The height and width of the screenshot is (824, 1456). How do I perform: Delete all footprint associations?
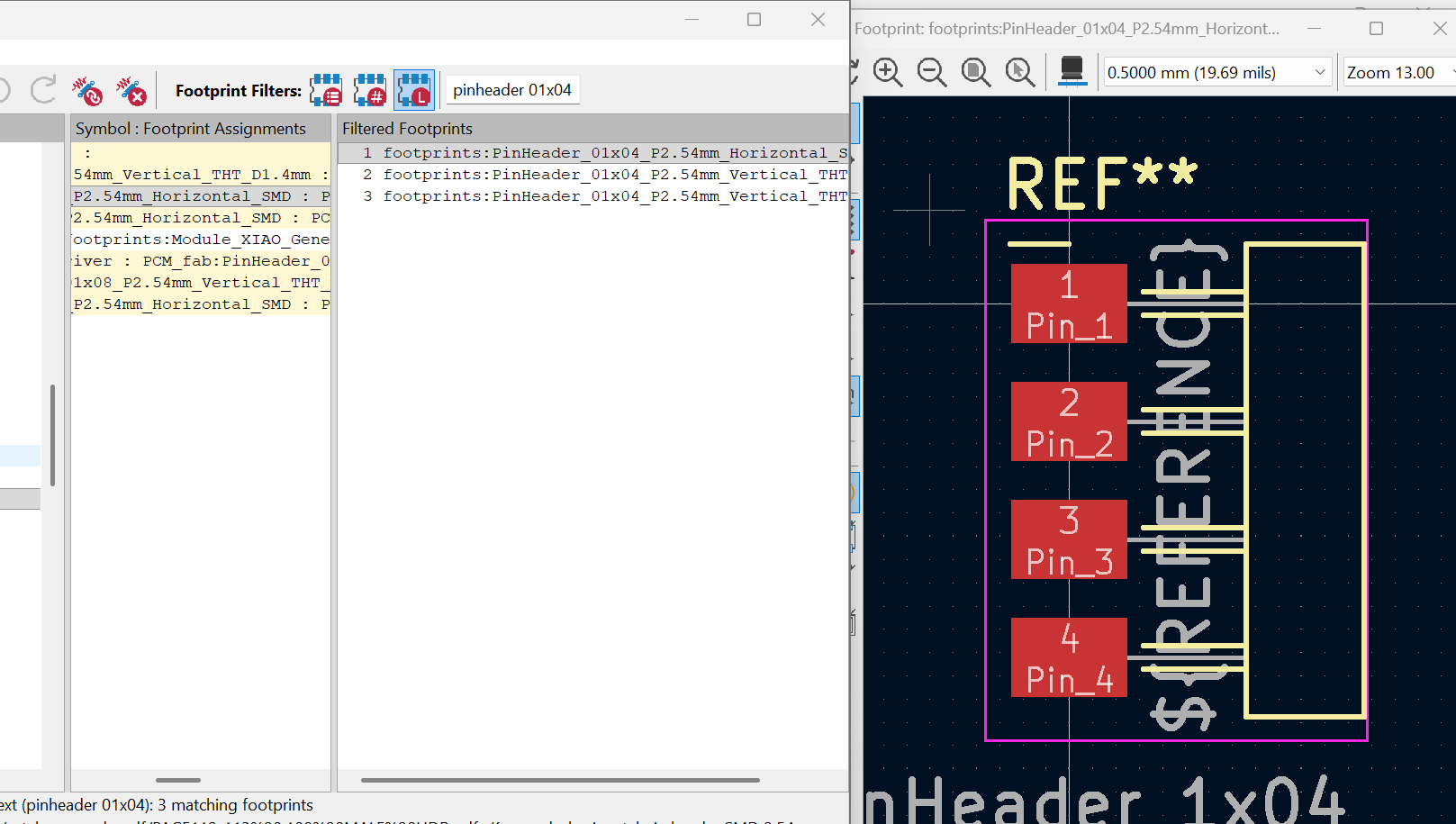tap(133, 90)
